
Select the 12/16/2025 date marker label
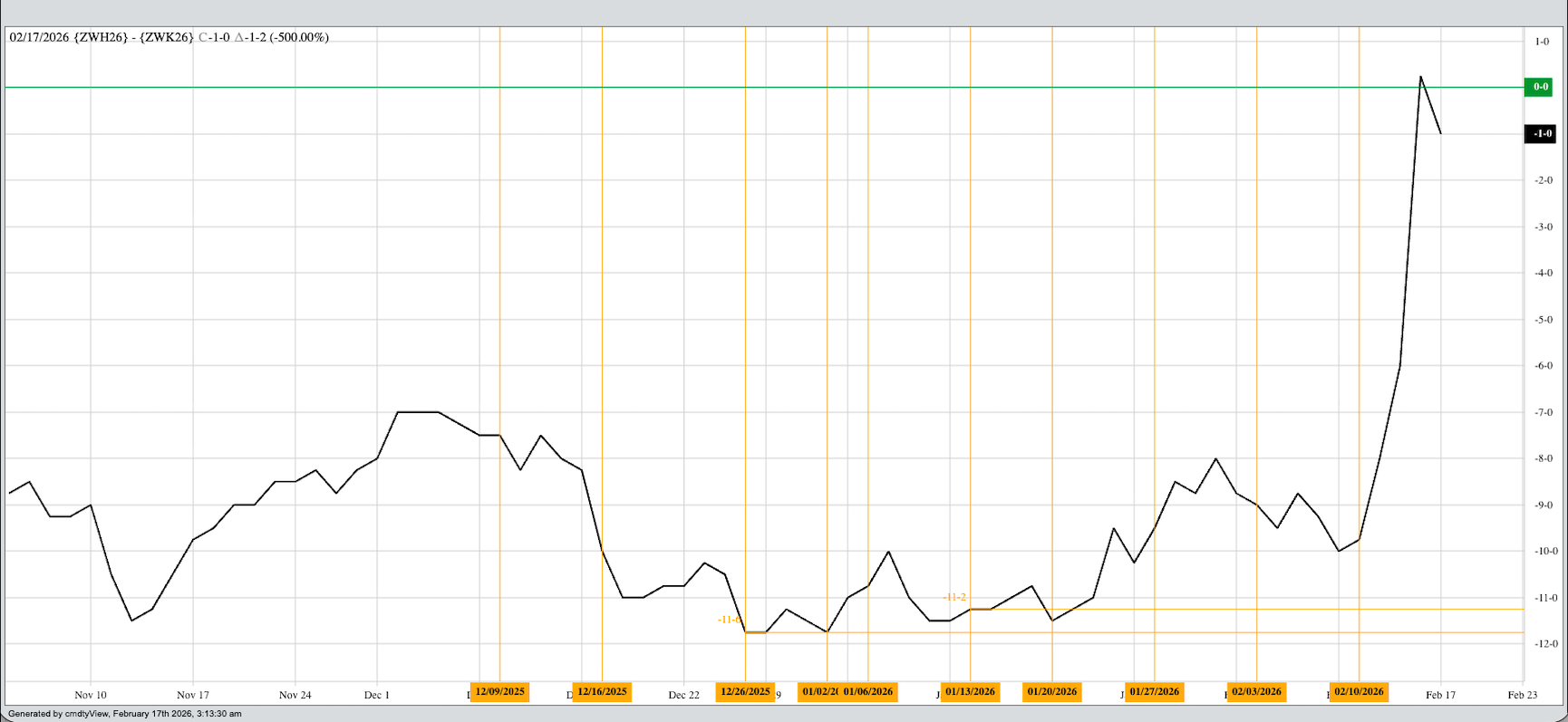pyautogui.click(x=602, y=692)
